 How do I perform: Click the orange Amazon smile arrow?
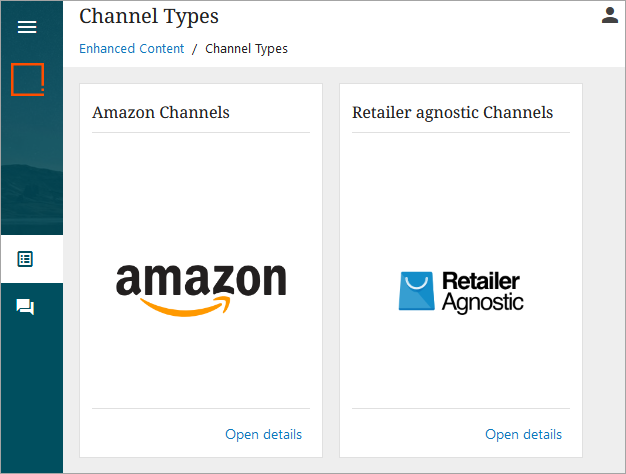click(x=186, y=306)
